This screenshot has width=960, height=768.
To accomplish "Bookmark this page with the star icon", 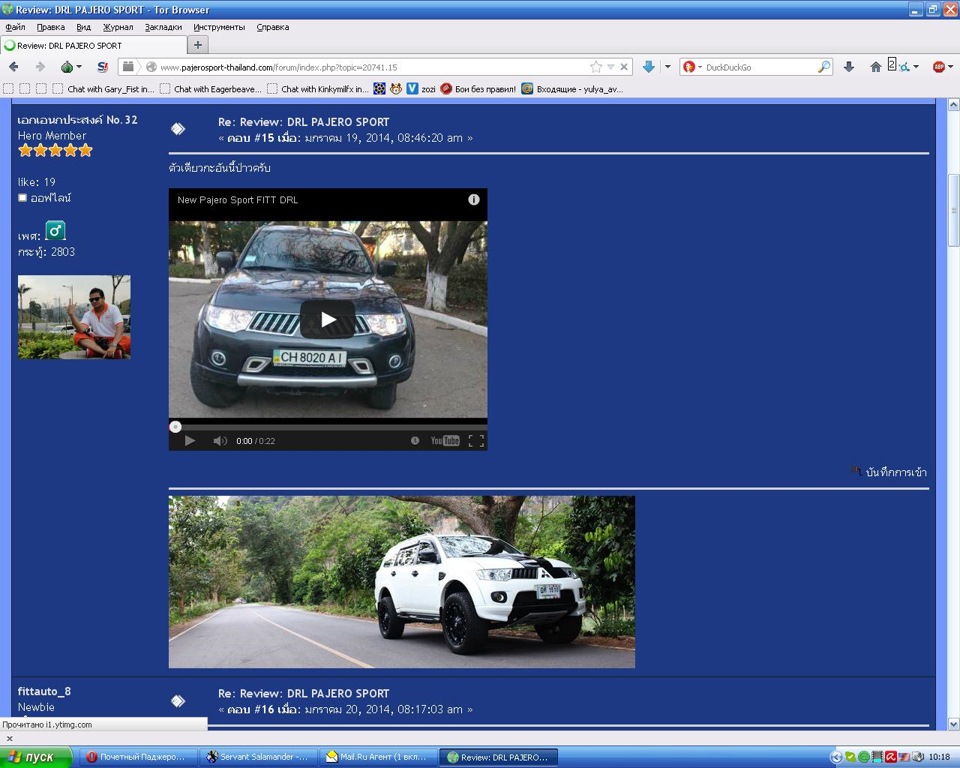I will [596, 67].
